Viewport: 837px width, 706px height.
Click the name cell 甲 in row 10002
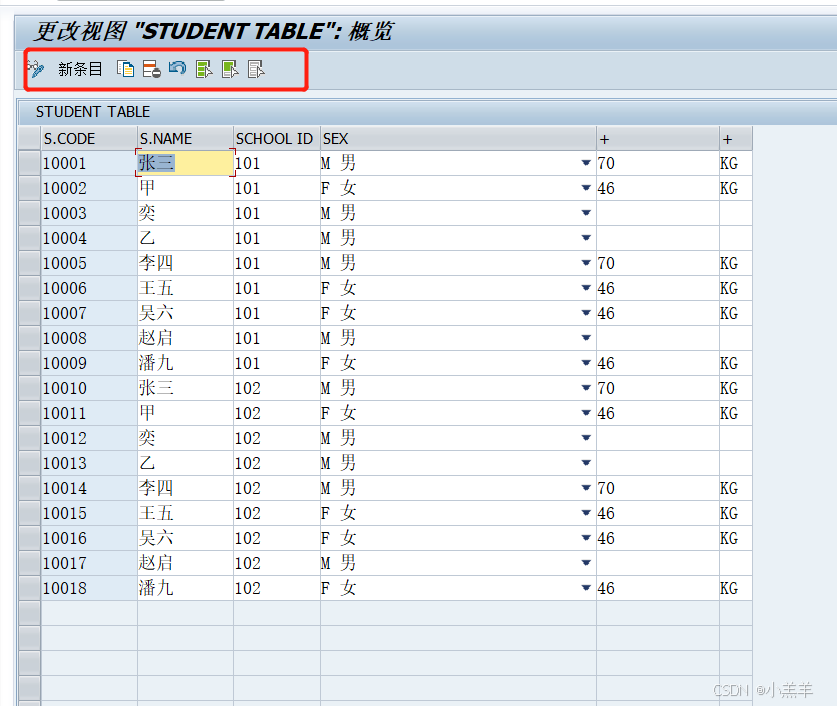coord(185,188)
